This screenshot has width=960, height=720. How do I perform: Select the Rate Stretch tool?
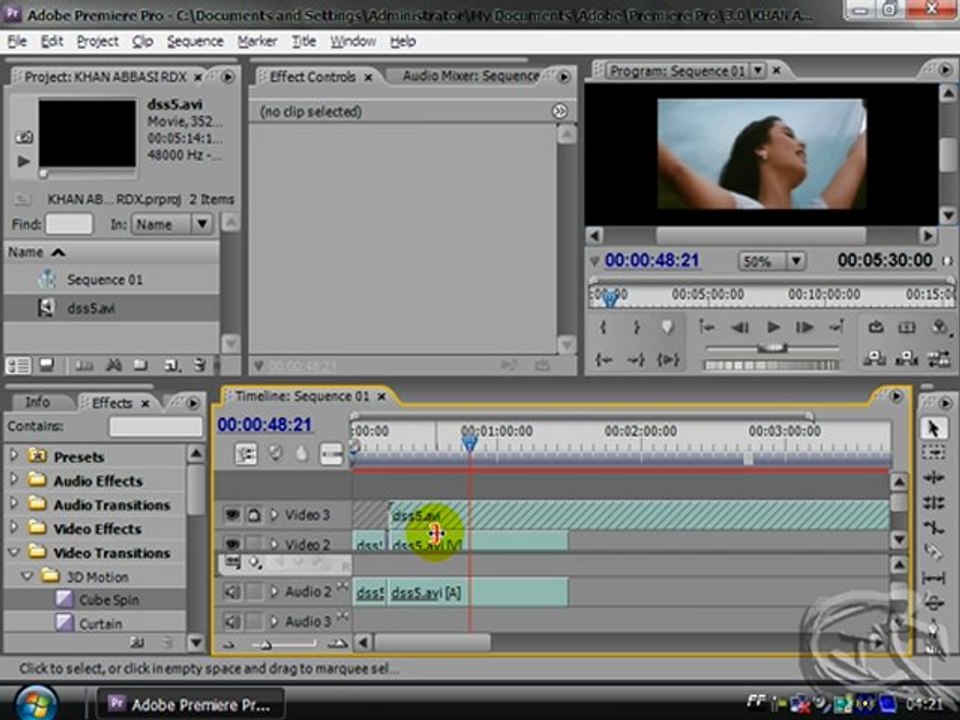pos(933,527)
